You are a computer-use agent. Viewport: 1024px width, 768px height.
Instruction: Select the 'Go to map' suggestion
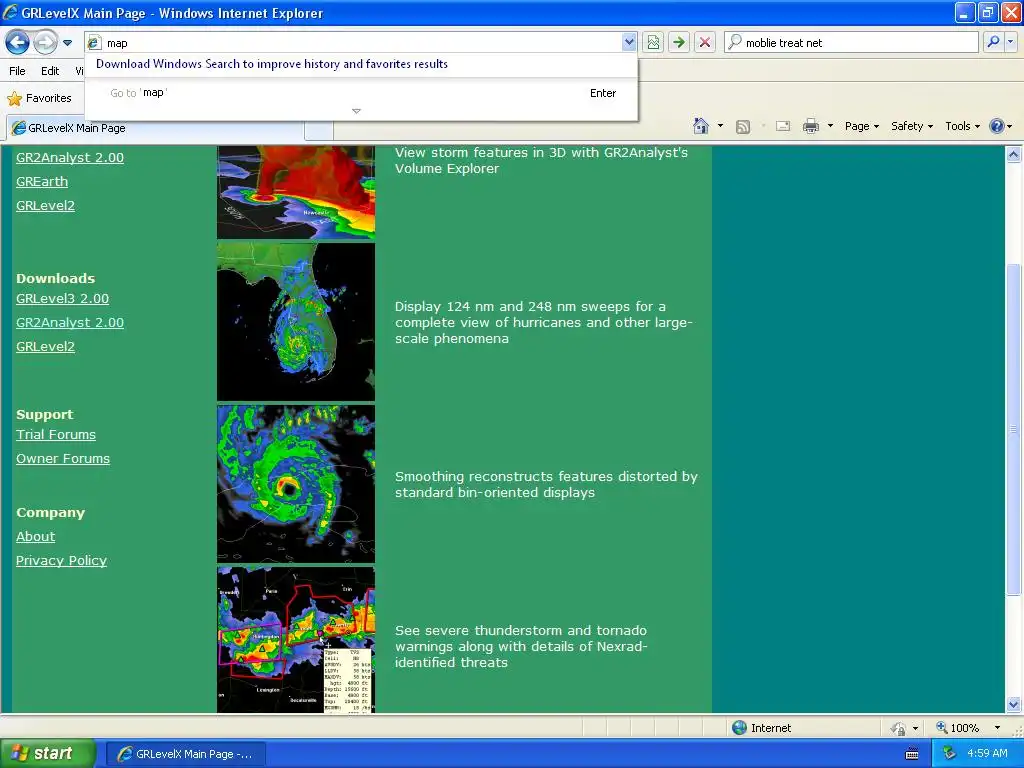[361, 93]
